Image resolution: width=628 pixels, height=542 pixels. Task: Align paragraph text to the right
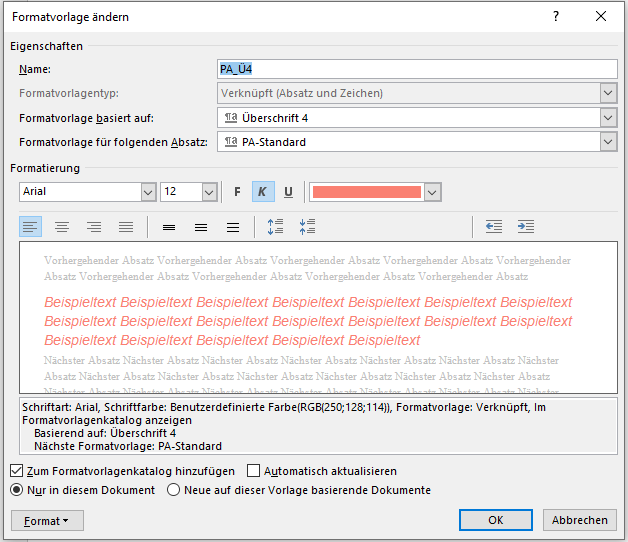pyautogui.click(x=94, y=227)
